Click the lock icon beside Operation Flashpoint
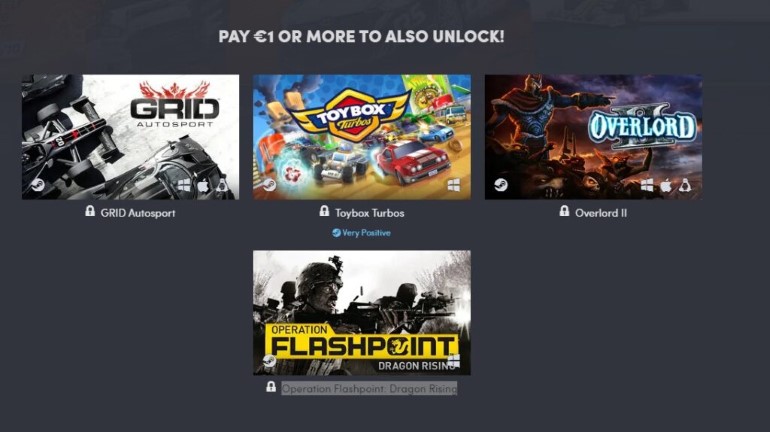 271,386
